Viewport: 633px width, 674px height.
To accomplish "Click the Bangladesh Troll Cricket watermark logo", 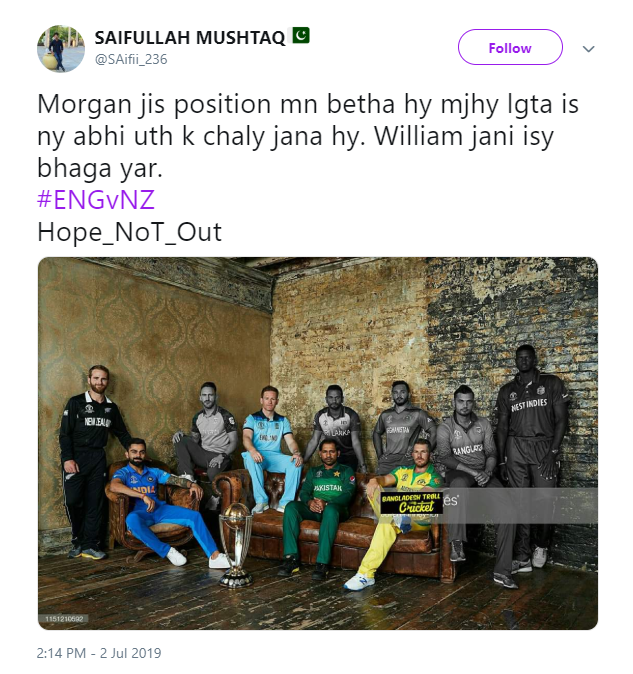I will [411, 503].
